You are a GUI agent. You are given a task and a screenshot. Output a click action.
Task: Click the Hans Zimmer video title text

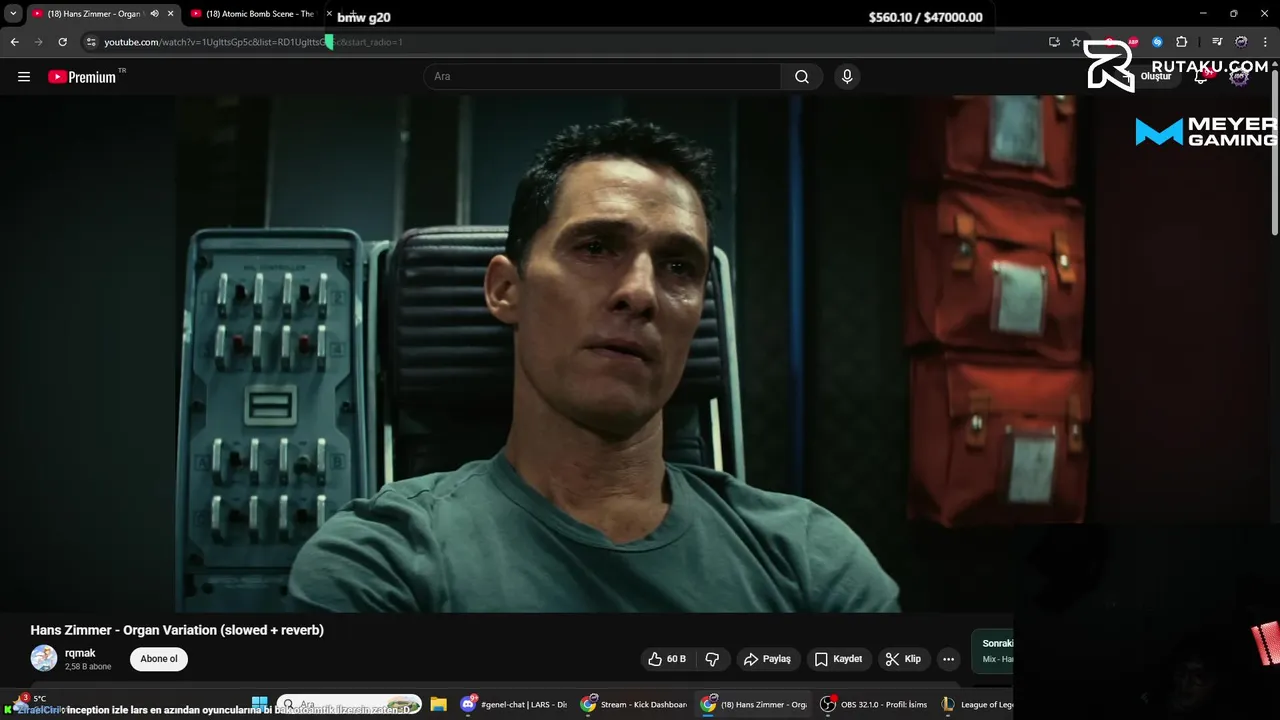(x=177, y=630)
